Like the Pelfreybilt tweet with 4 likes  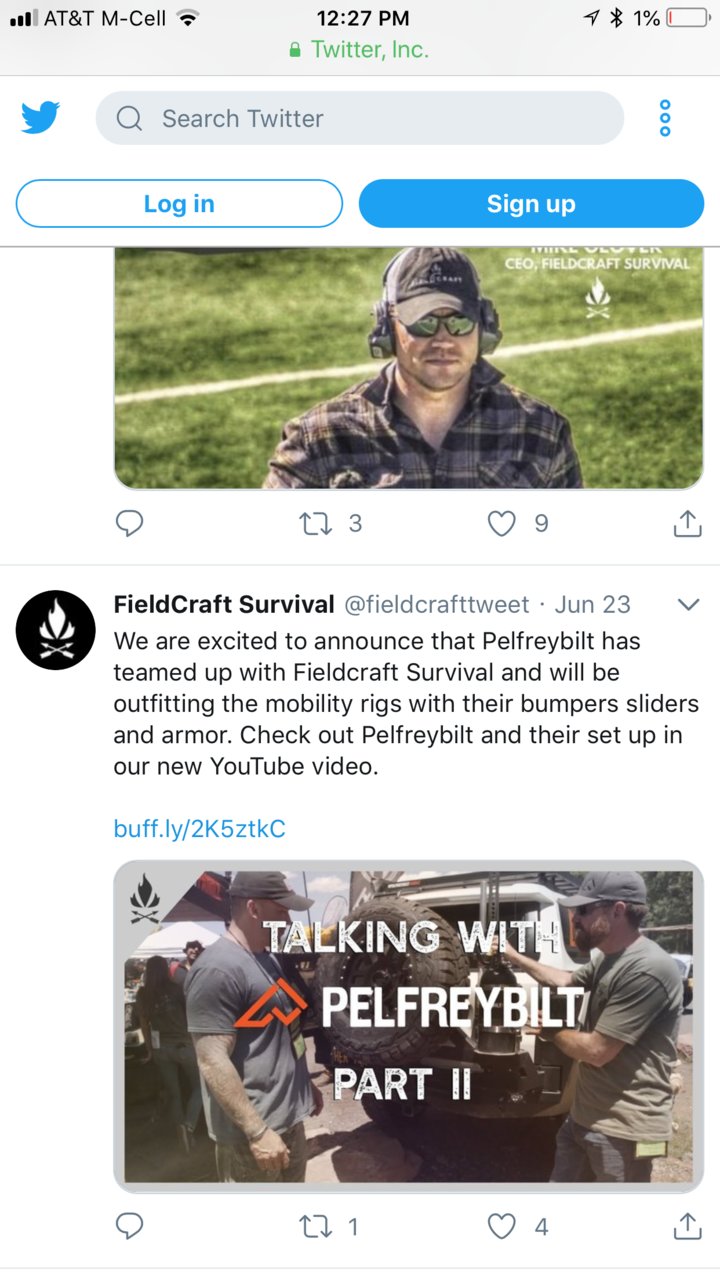point(501,1226)
